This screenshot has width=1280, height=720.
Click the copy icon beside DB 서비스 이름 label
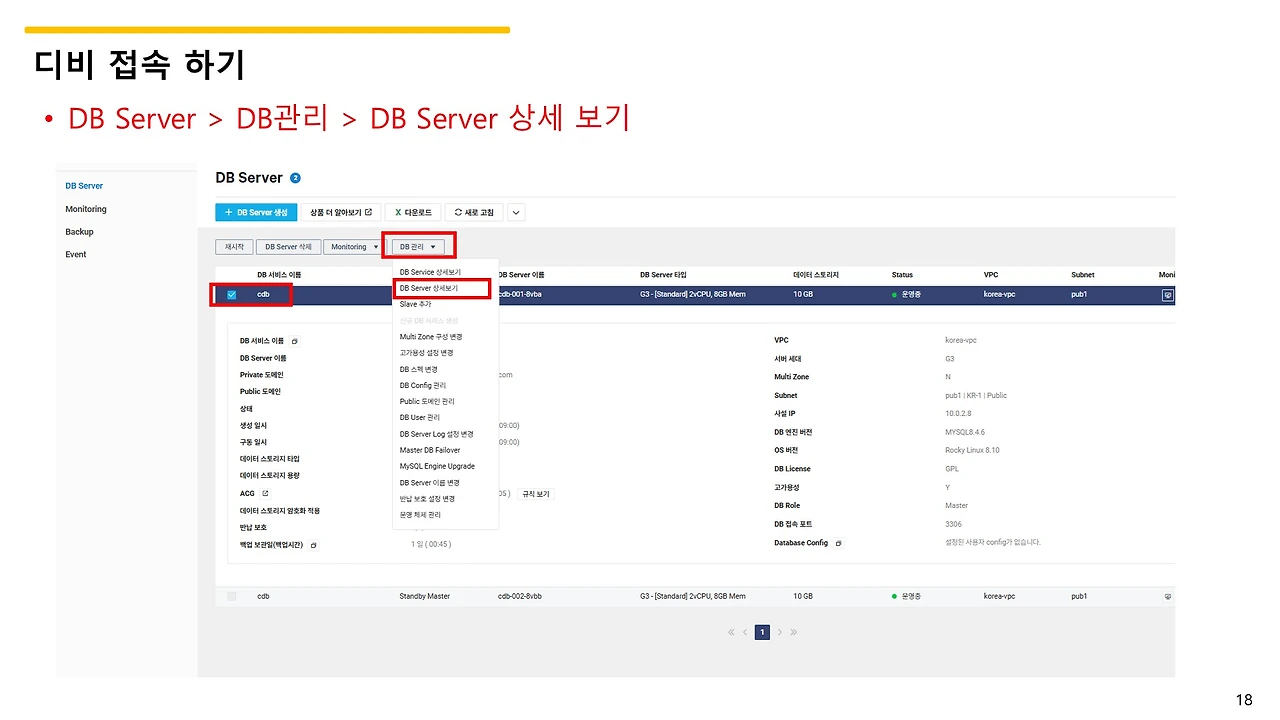[x=295, y=341]
